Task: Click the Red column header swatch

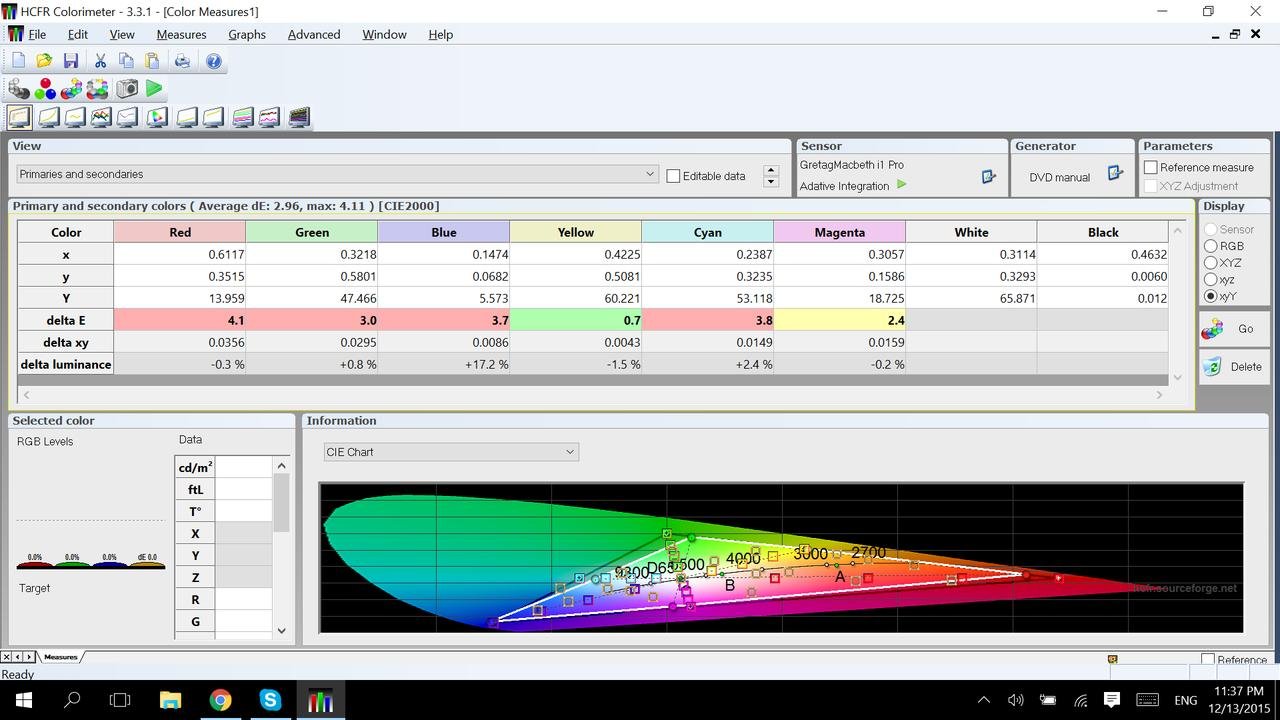Action: tap(180, 232)
